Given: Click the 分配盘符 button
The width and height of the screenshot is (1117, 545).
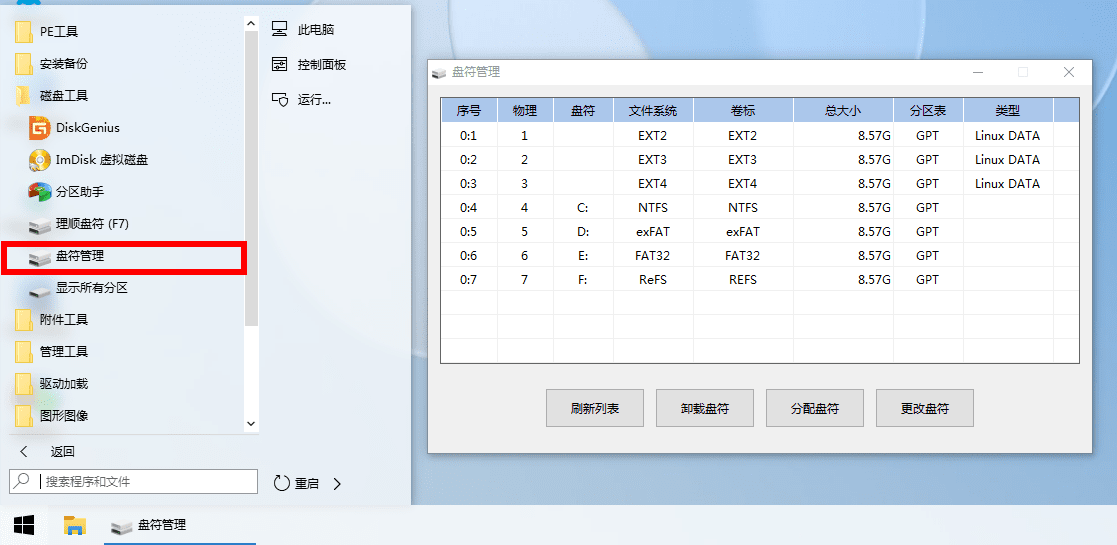Looking at the screenshot, I should 815,408.
